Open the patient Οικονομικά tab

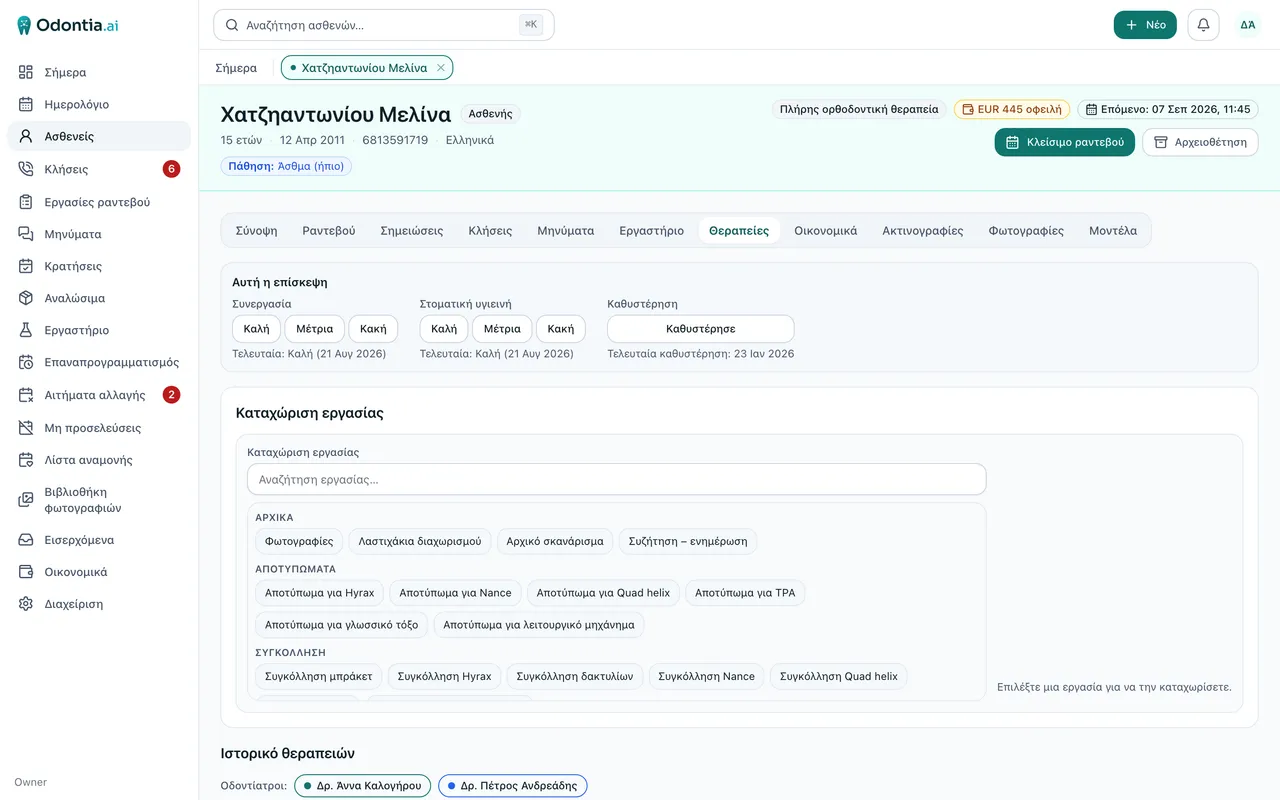tap(826, 230)
